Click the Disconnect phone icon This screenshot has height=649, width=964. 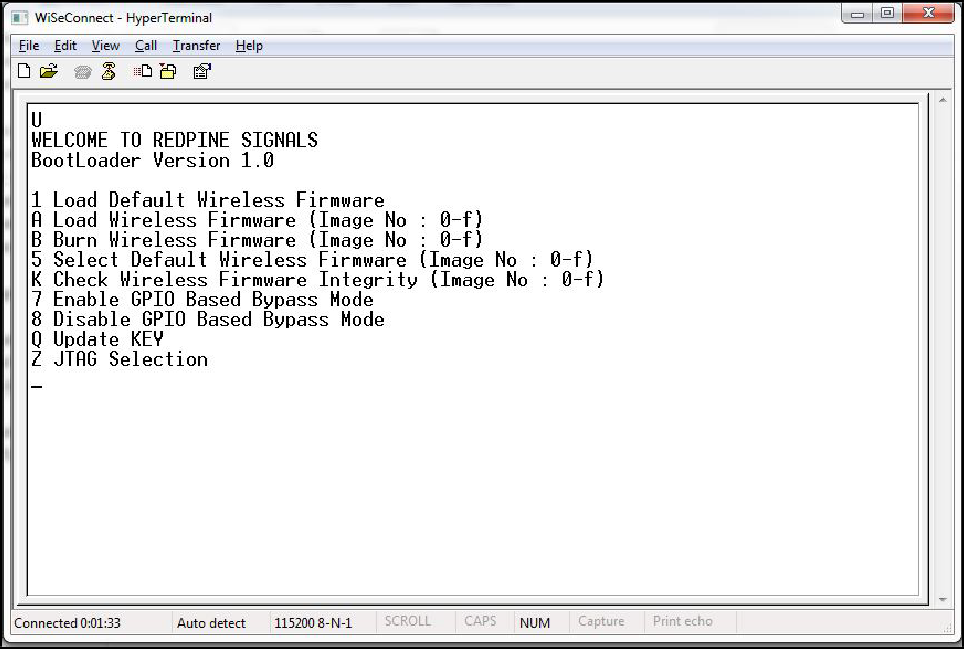click(82, 70)
